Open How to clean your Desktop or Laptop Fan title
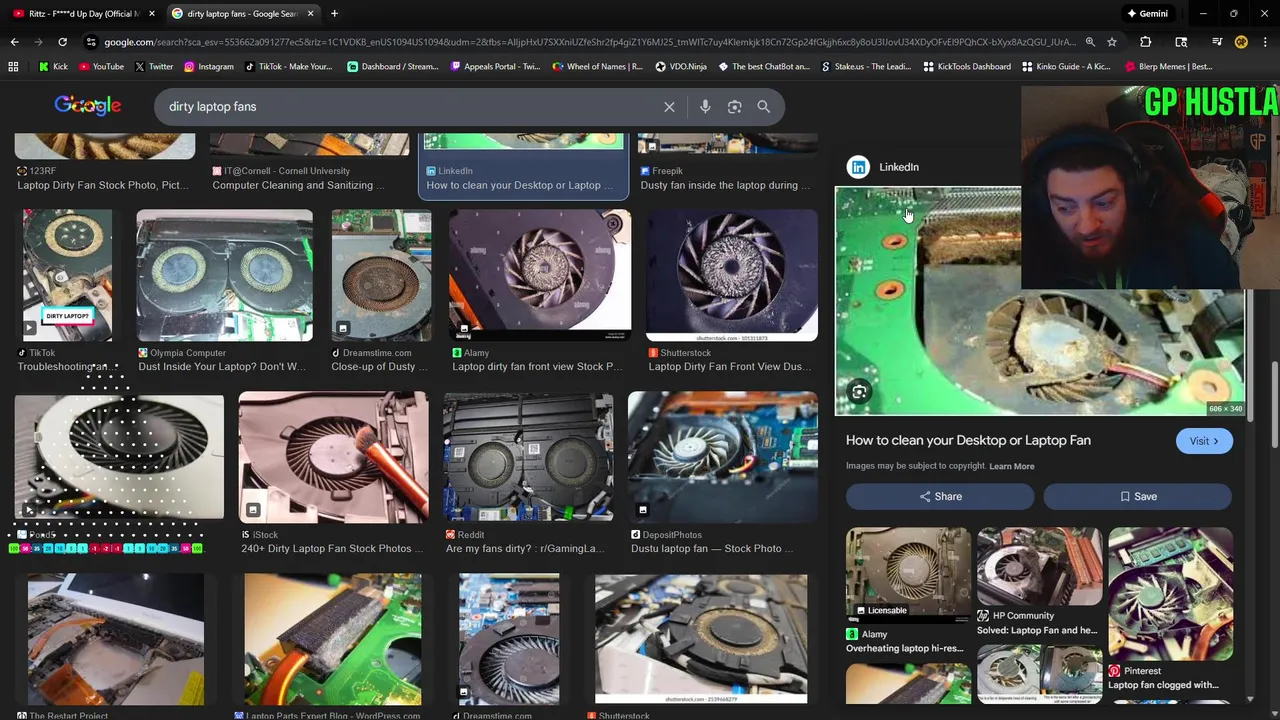1280x720 pixels. pos(968,440)
